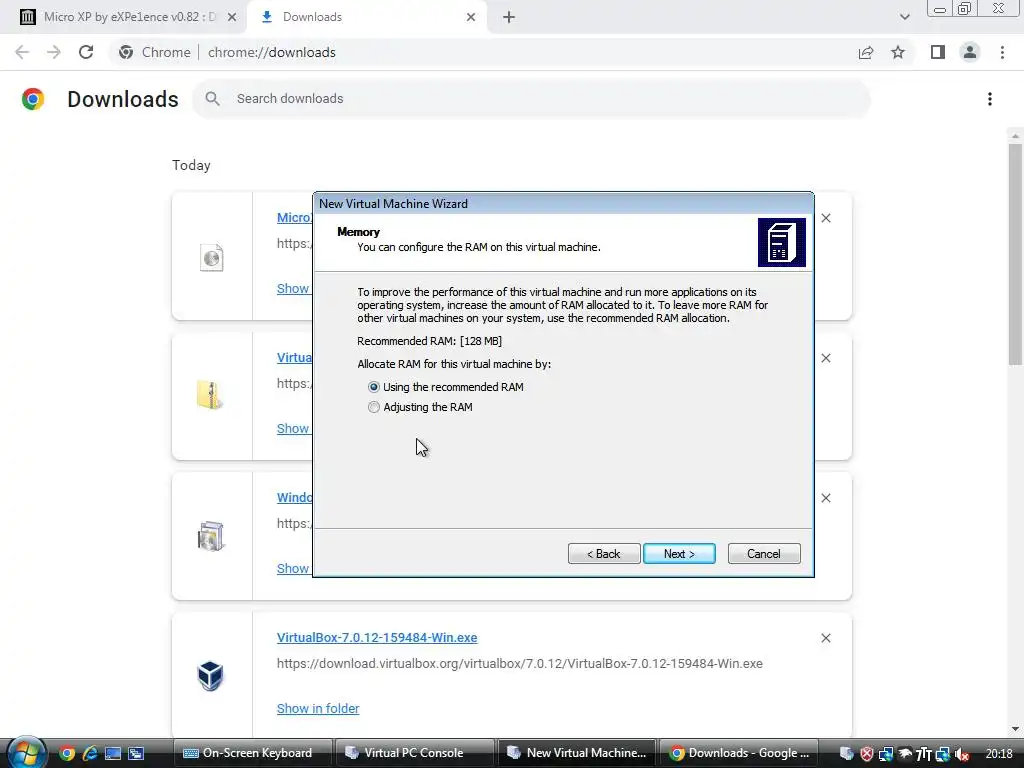Screen dimensions: 1024x768
Task: Remove the VirtualBox download entry from list
Action: click(825, 638)
